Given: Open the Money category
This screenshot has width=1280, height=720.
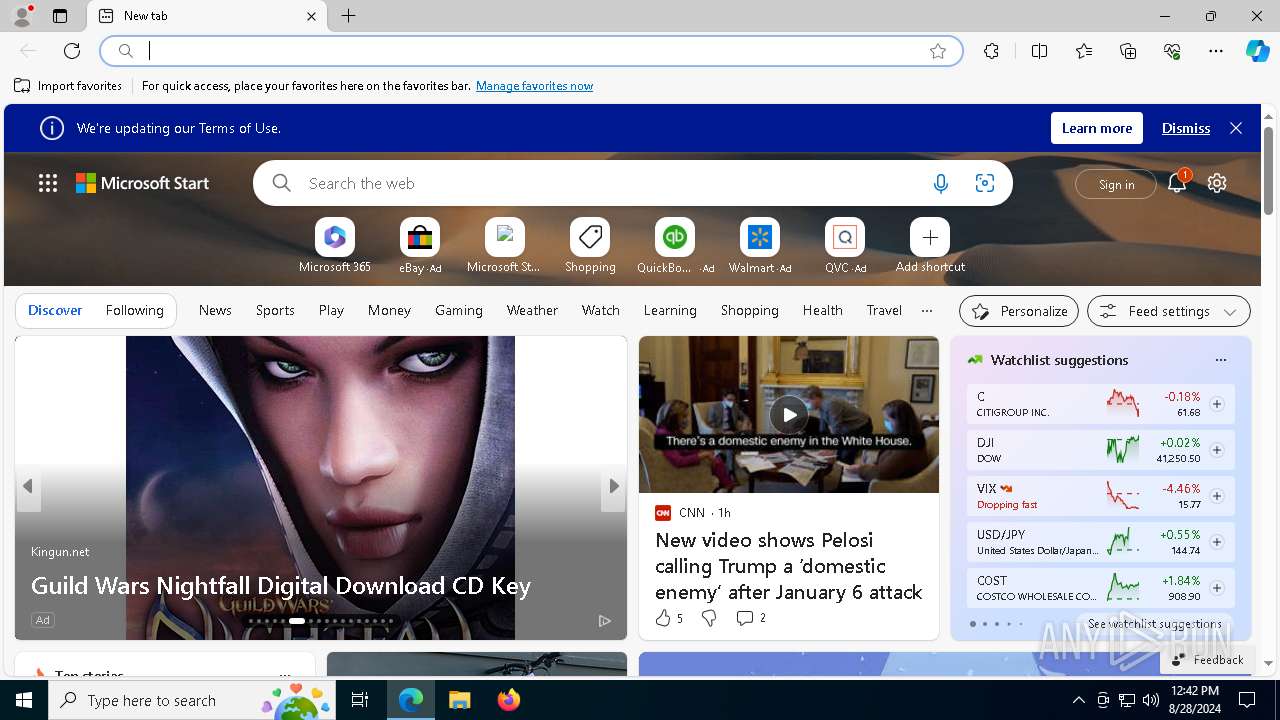Looking at the screenshot, I should pos(389,310).
